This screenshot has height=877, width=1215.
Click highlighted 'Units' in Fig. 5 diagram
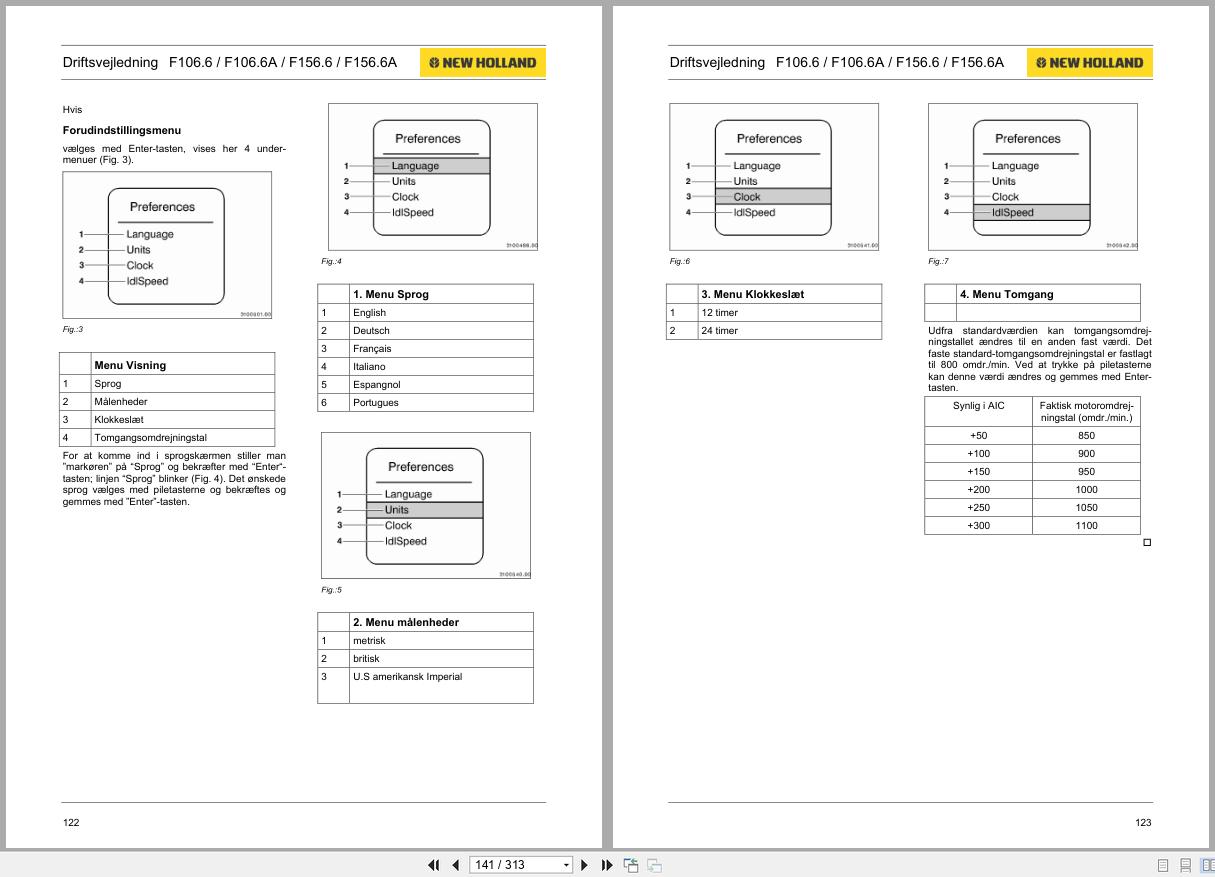425,510
